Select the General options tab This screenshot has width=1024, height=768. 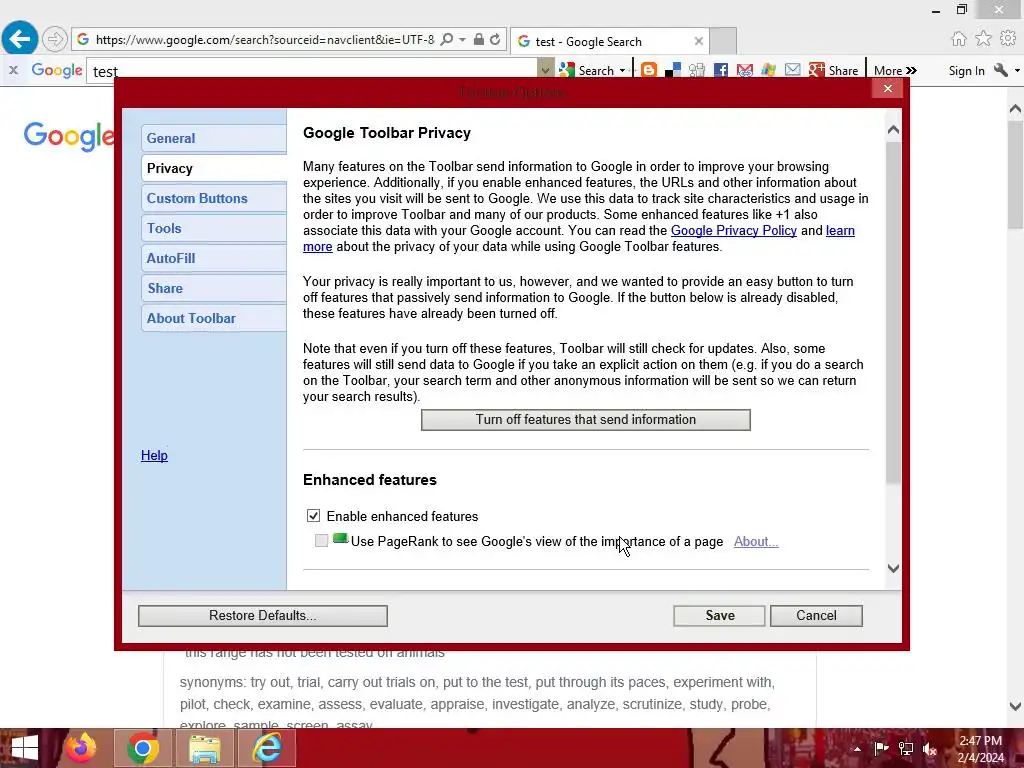[x=214, y=138]
